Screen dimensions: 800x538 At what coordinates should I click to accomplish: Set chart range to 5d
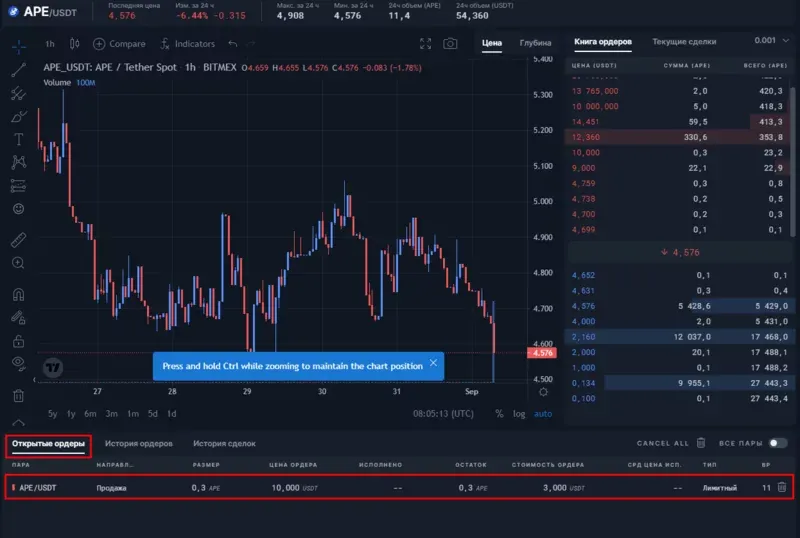tap(153, 414)
